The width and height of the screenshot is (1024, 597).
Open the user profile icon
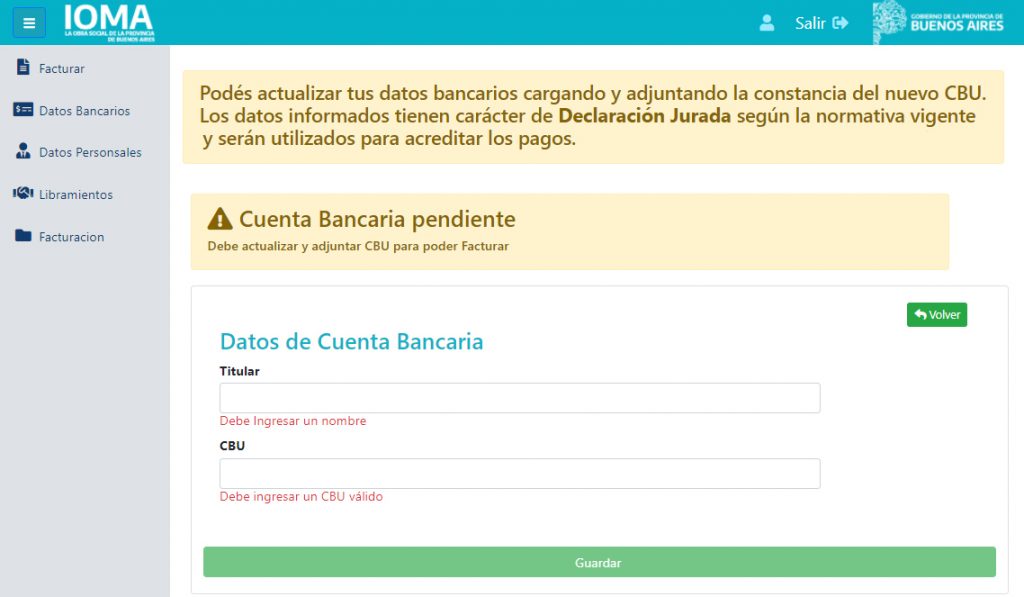pos(767,23)
